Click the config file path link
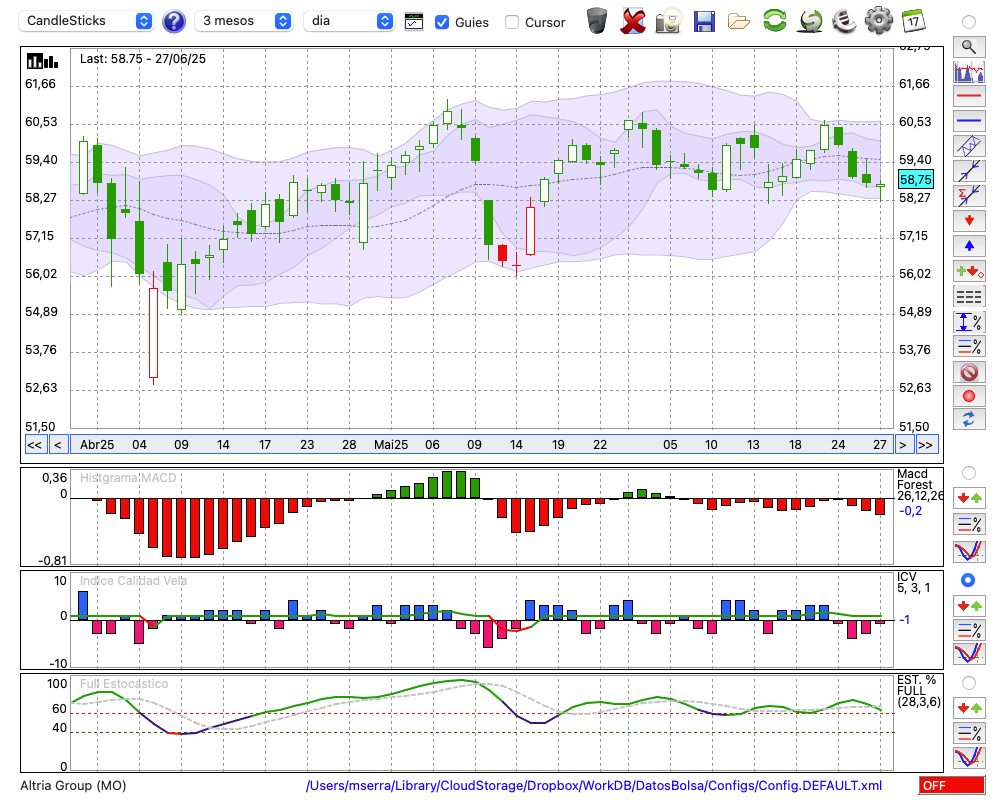The image size is (1000, 800). click(x=594, y=785)
